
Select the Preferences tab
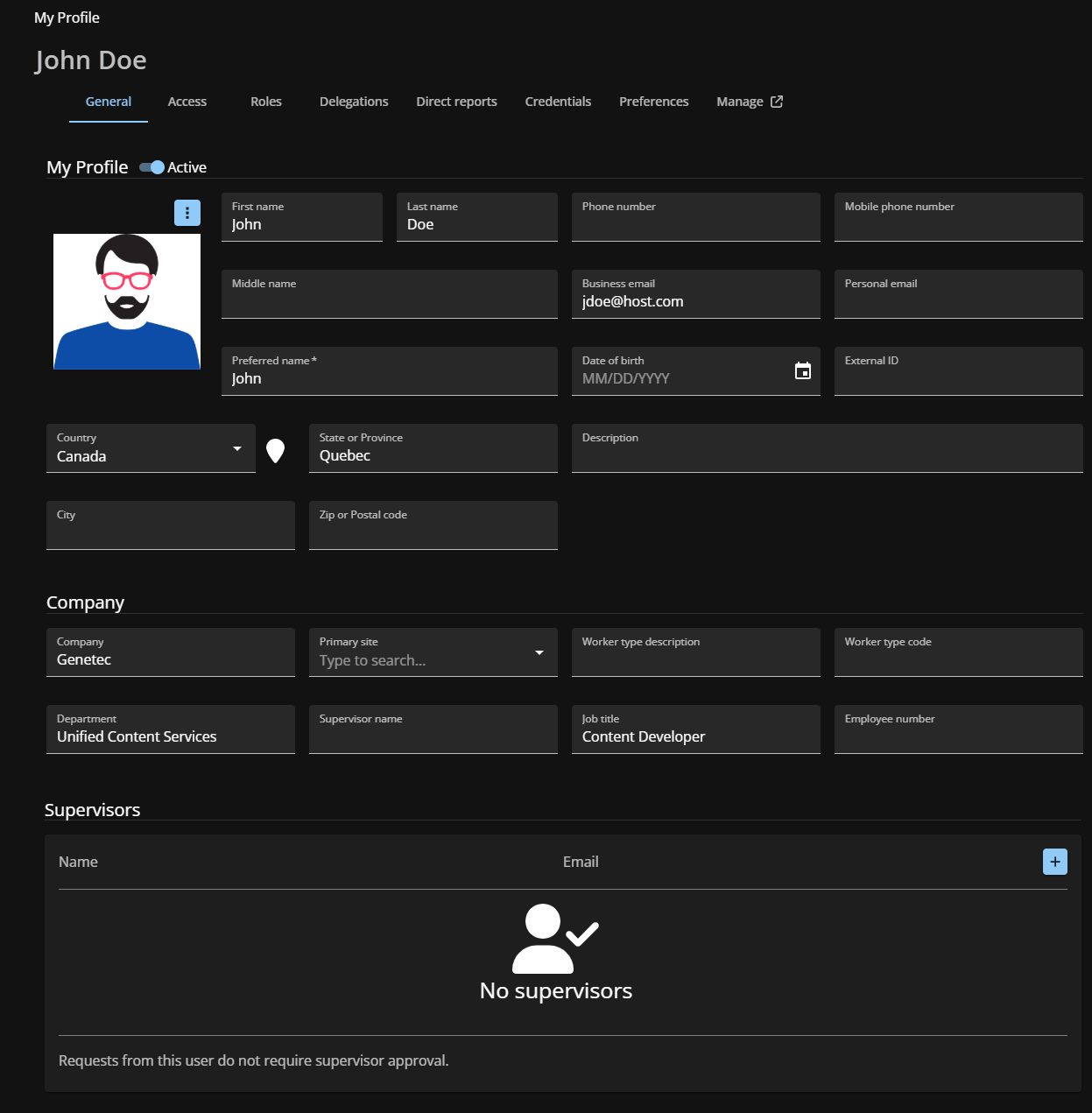[653, 101]
